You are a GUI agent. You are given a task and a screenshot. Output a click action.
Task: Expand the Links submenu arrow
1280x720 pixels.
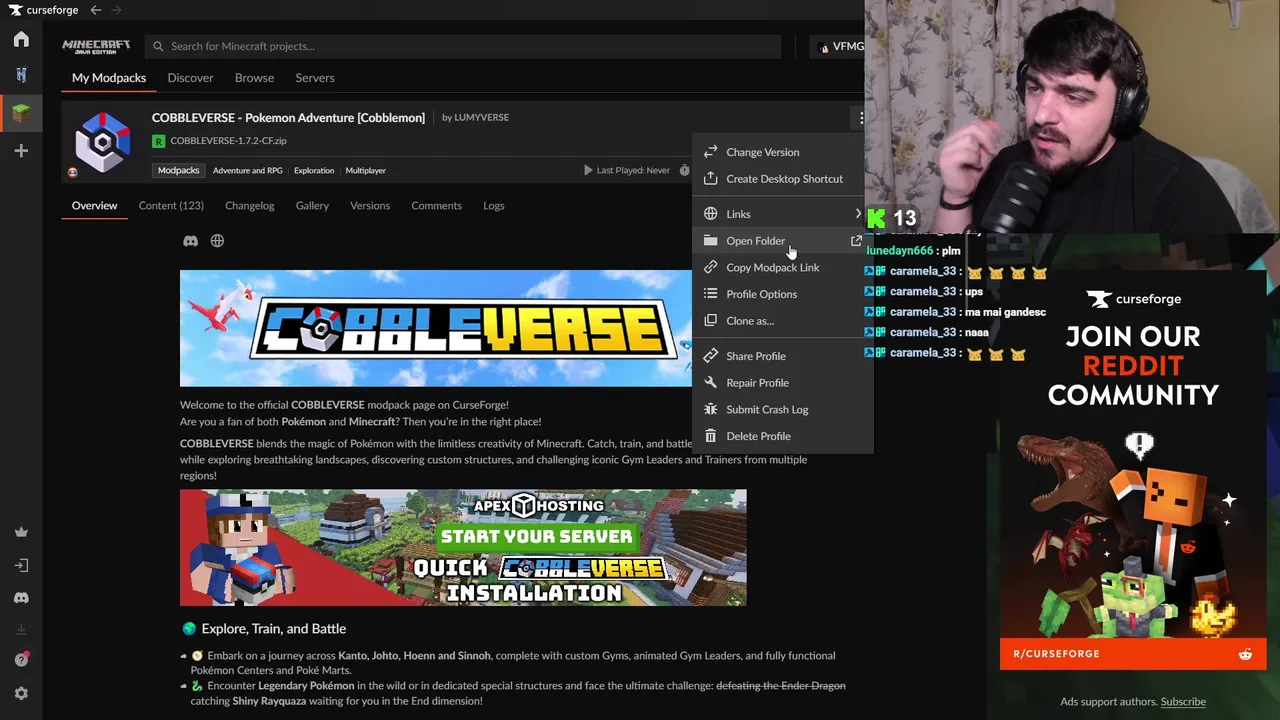[x=857, y=214]
